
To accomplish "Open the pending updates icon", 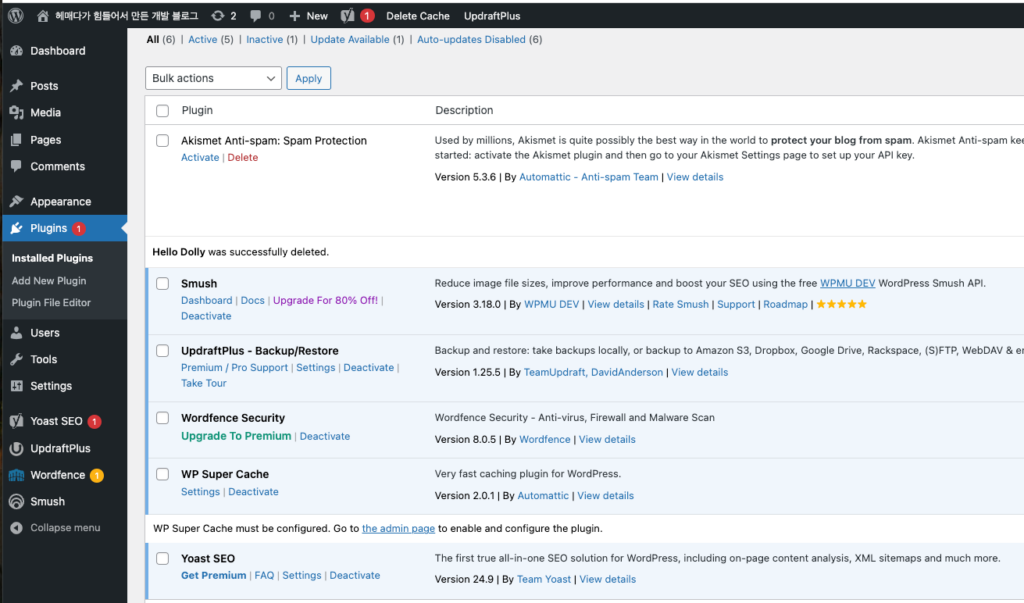I will [x=217, y=16].
